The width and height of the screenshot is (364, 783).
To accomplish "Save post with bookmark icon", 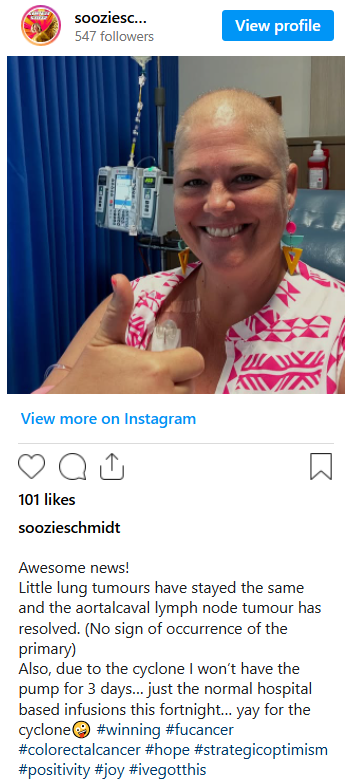I will (321, 466).
